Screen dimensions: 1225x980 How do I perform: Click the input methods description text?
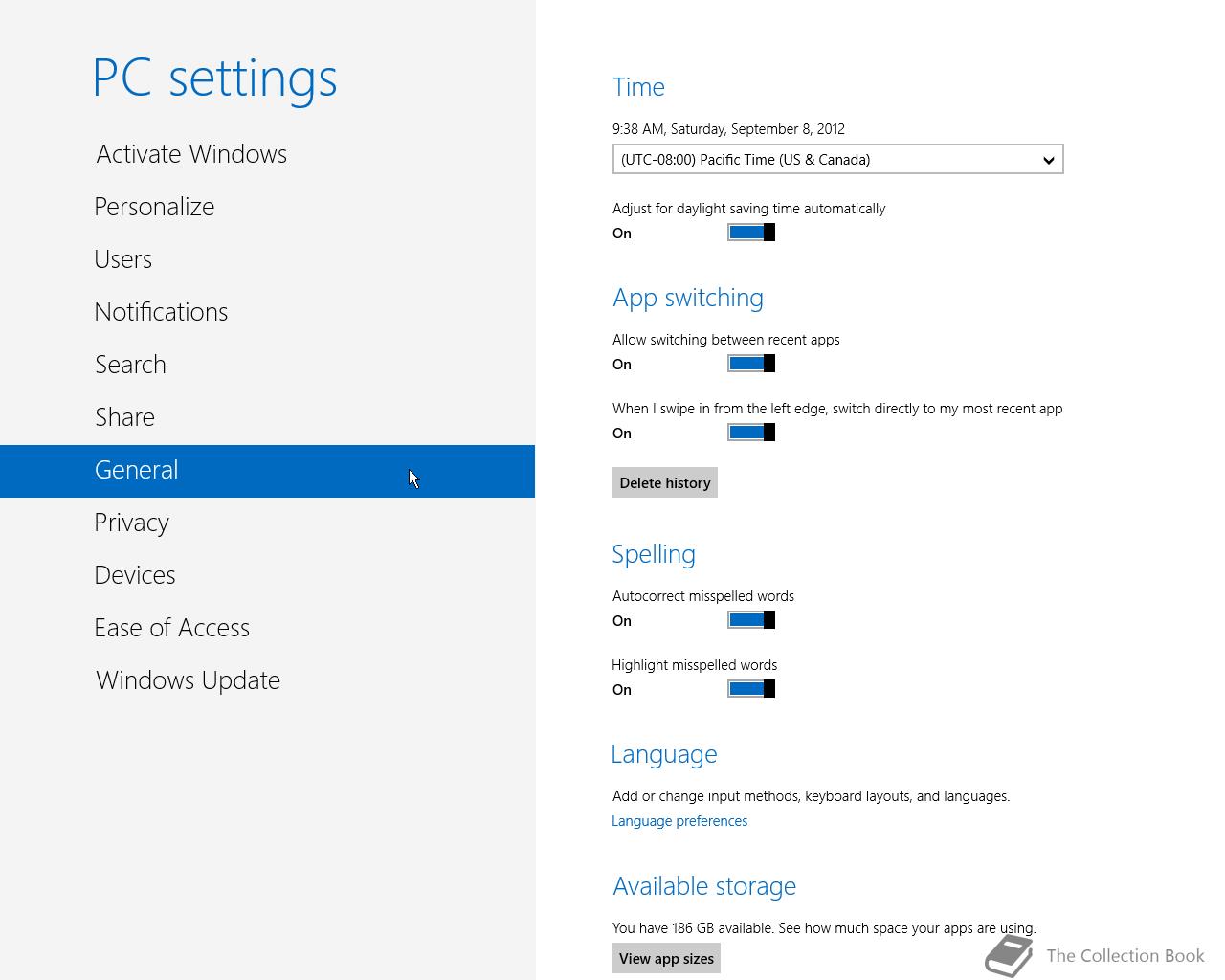811,796
